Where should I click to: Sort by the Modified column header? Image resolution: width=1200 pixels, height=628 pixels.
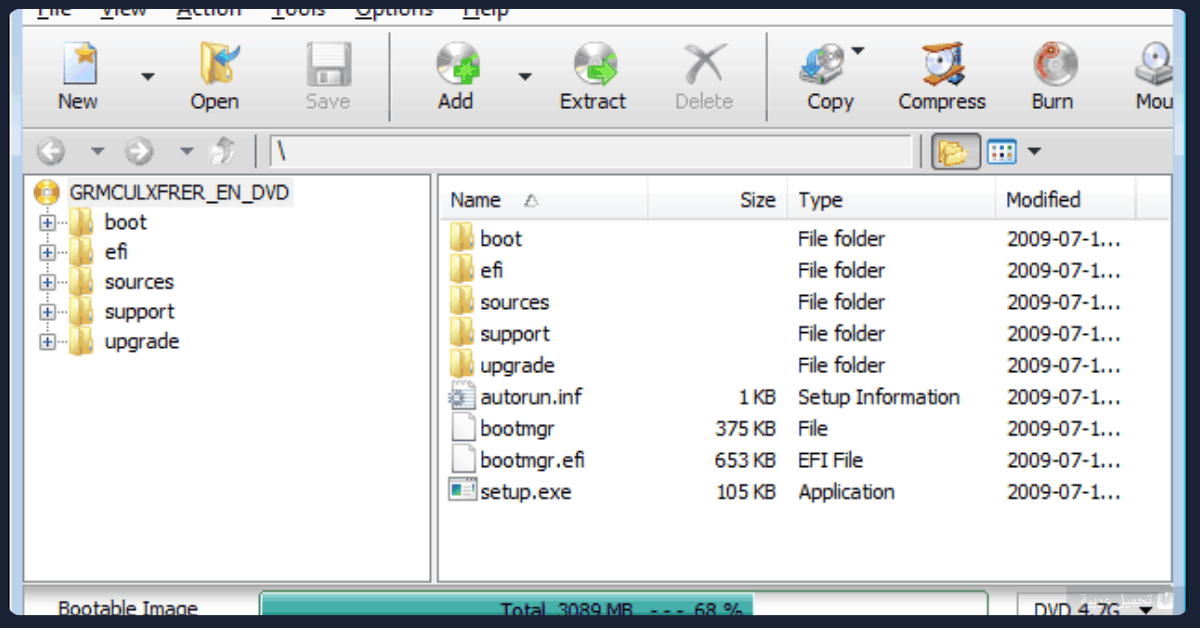pyautogui.click(x=1066, y=200)
